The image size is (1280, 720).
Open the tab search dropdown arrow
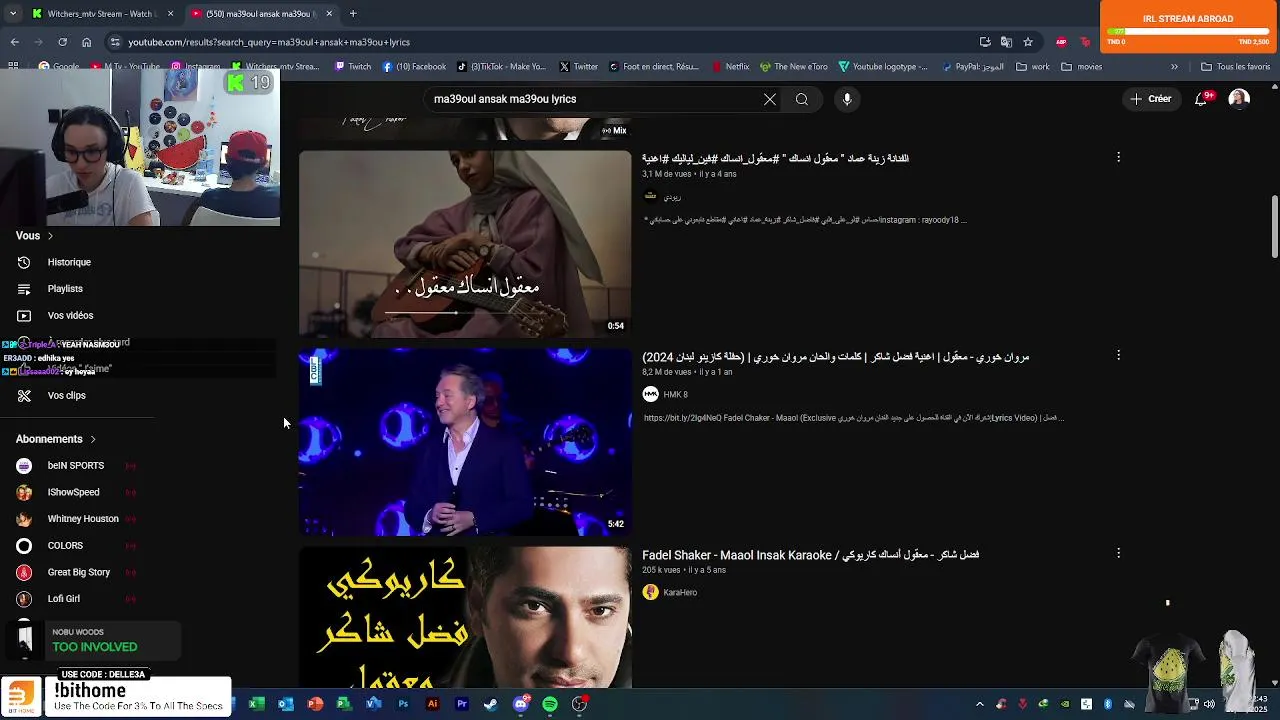click(13, 14)
